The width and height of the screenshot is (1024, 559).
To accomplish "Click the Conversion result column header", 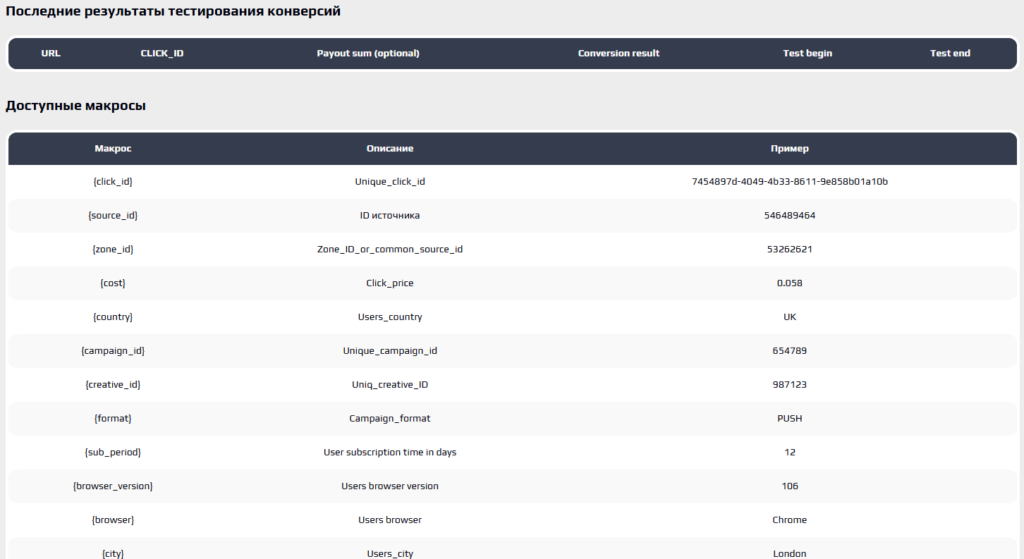I will [618, 54].
